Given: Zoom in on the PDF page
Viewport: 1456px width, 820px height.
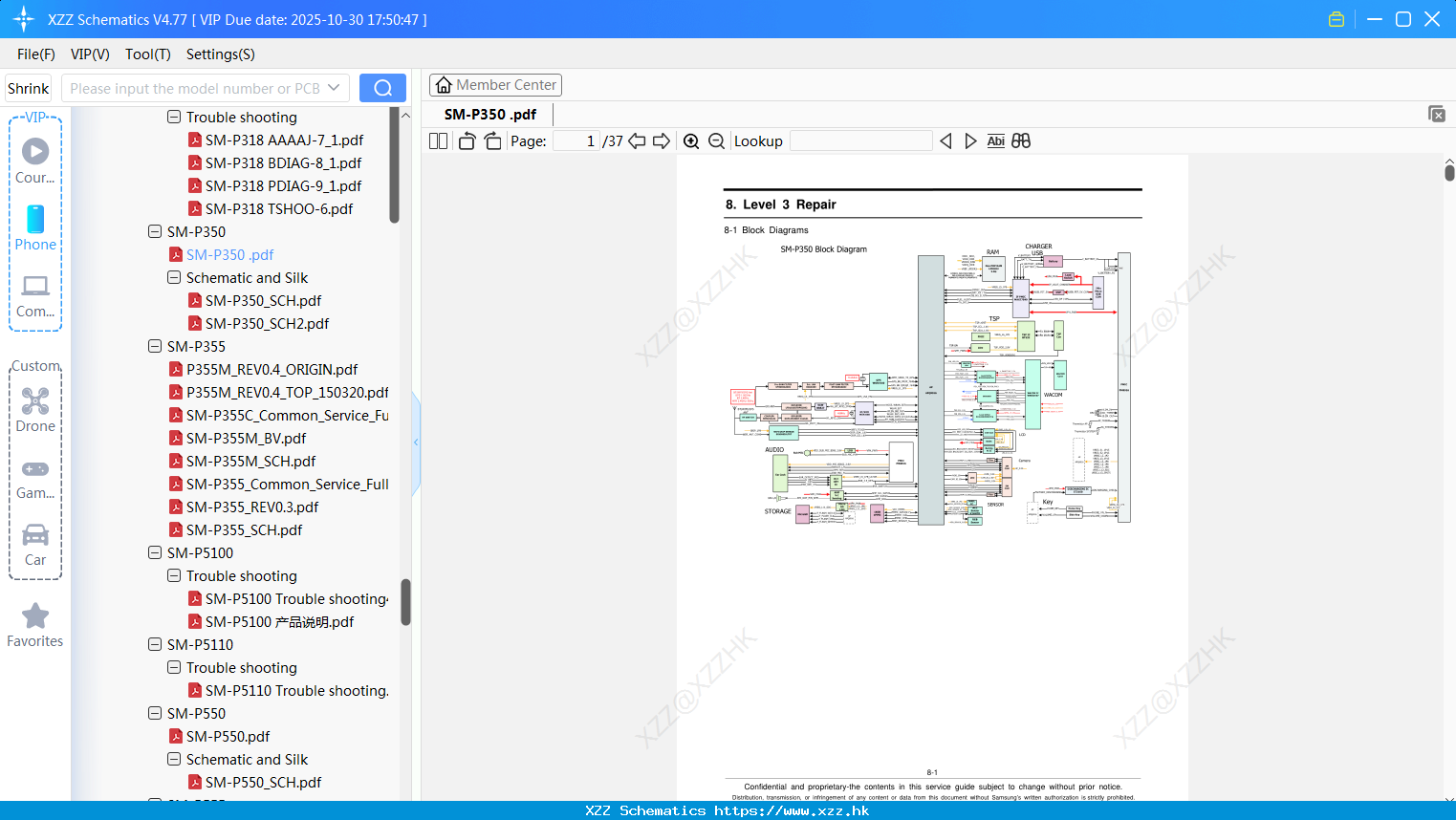Looking at the screenshot, I should click(x=691, y=141).
